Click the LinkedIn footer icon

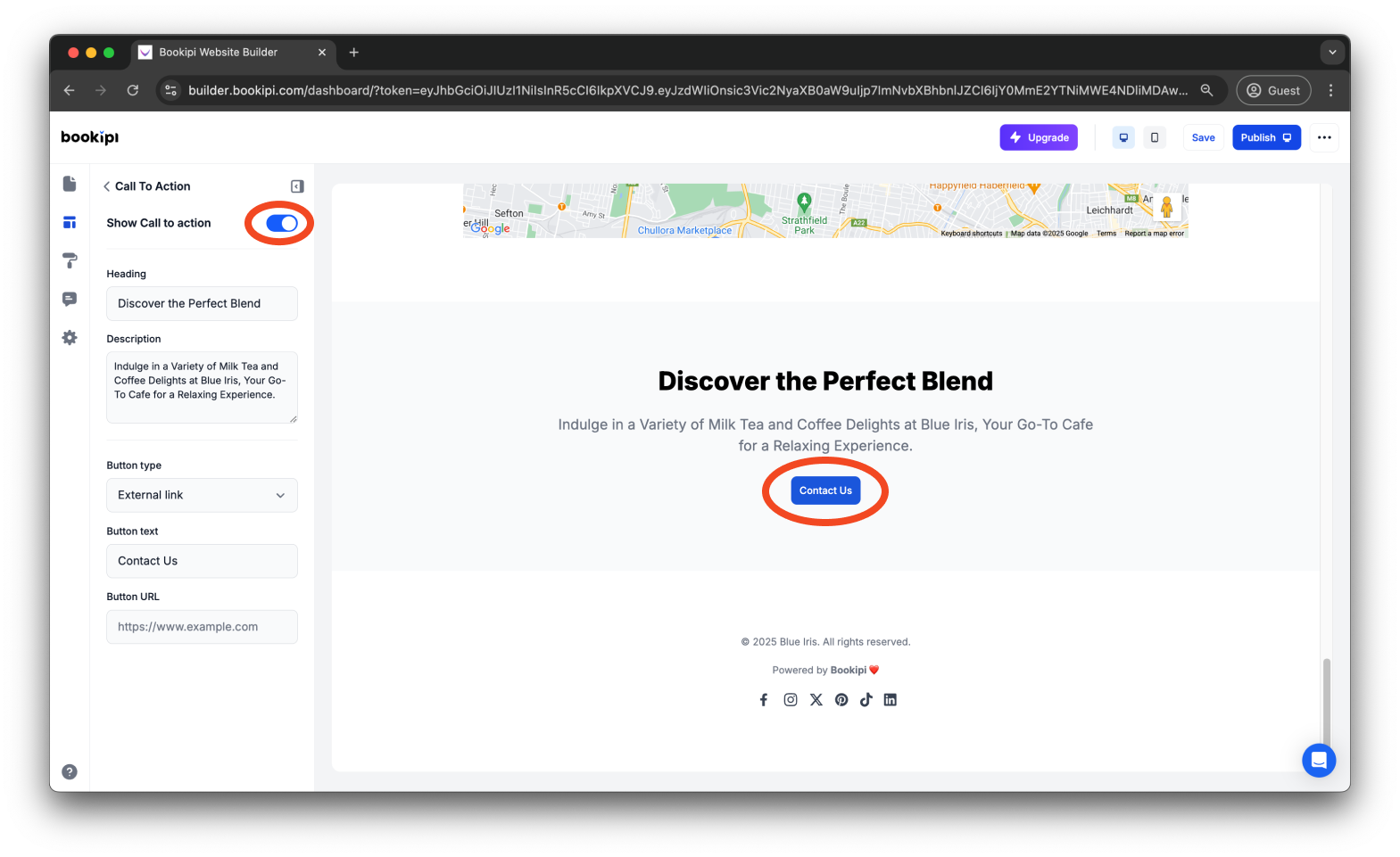point(891,700)
